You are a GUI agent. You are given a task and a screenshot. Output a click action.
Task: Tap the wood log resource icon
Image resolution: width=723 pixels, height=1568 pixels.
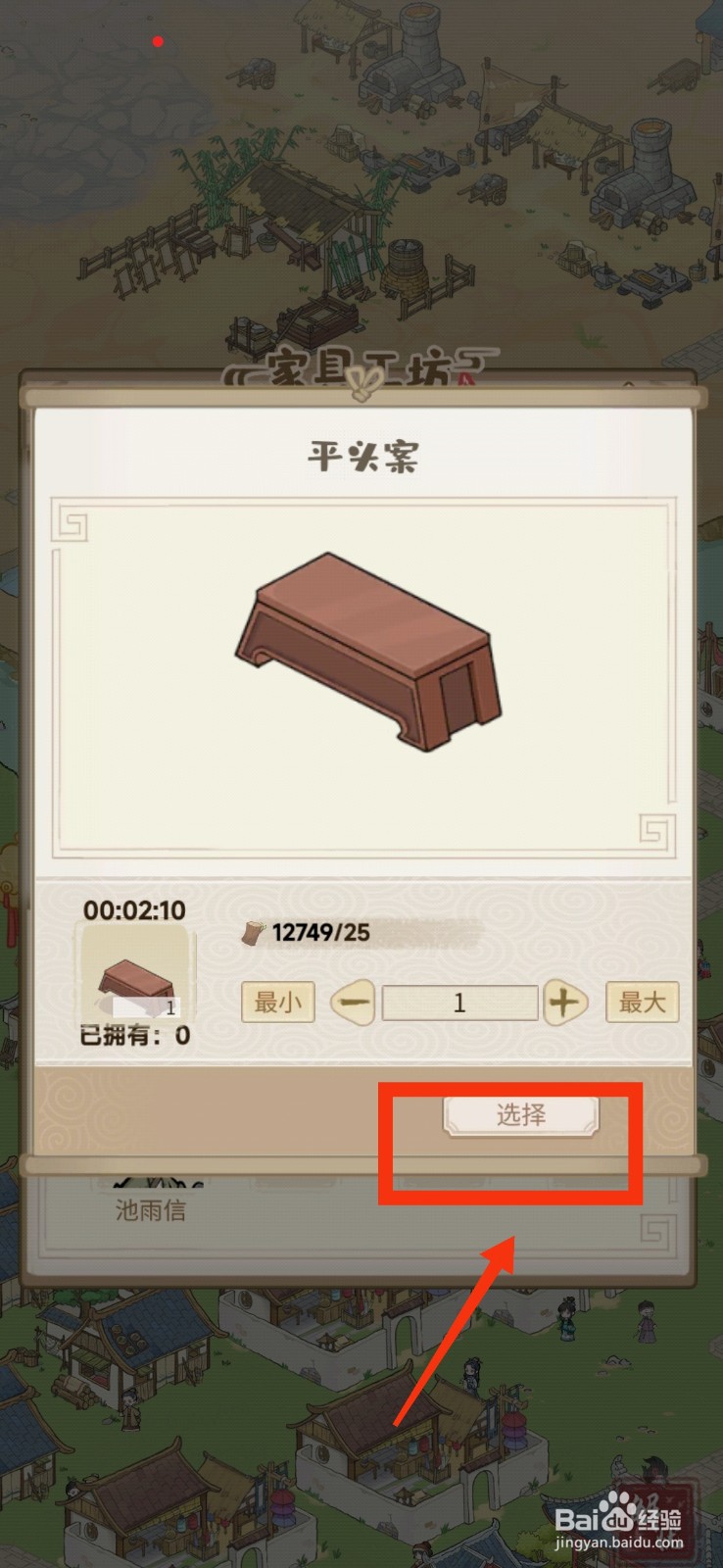tap(253, 932)
